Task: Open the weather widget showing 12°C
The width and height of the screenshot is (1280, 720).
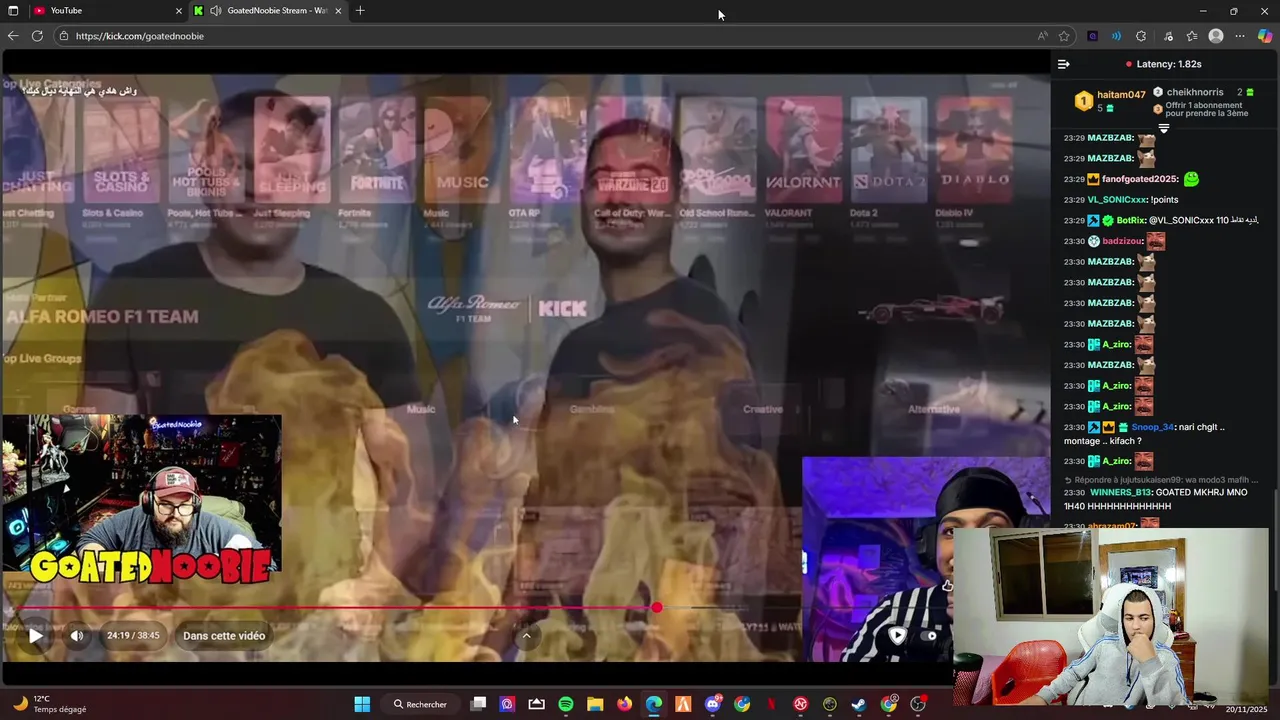Action: pyautogui.click(x=48, y=704)
